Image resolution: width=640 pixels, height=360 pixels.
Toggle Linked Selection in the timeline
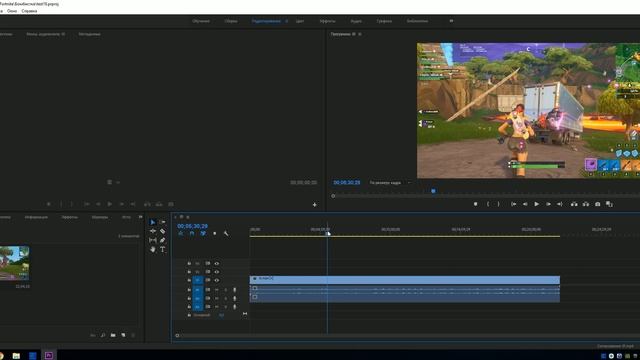(x=203, y=233)
